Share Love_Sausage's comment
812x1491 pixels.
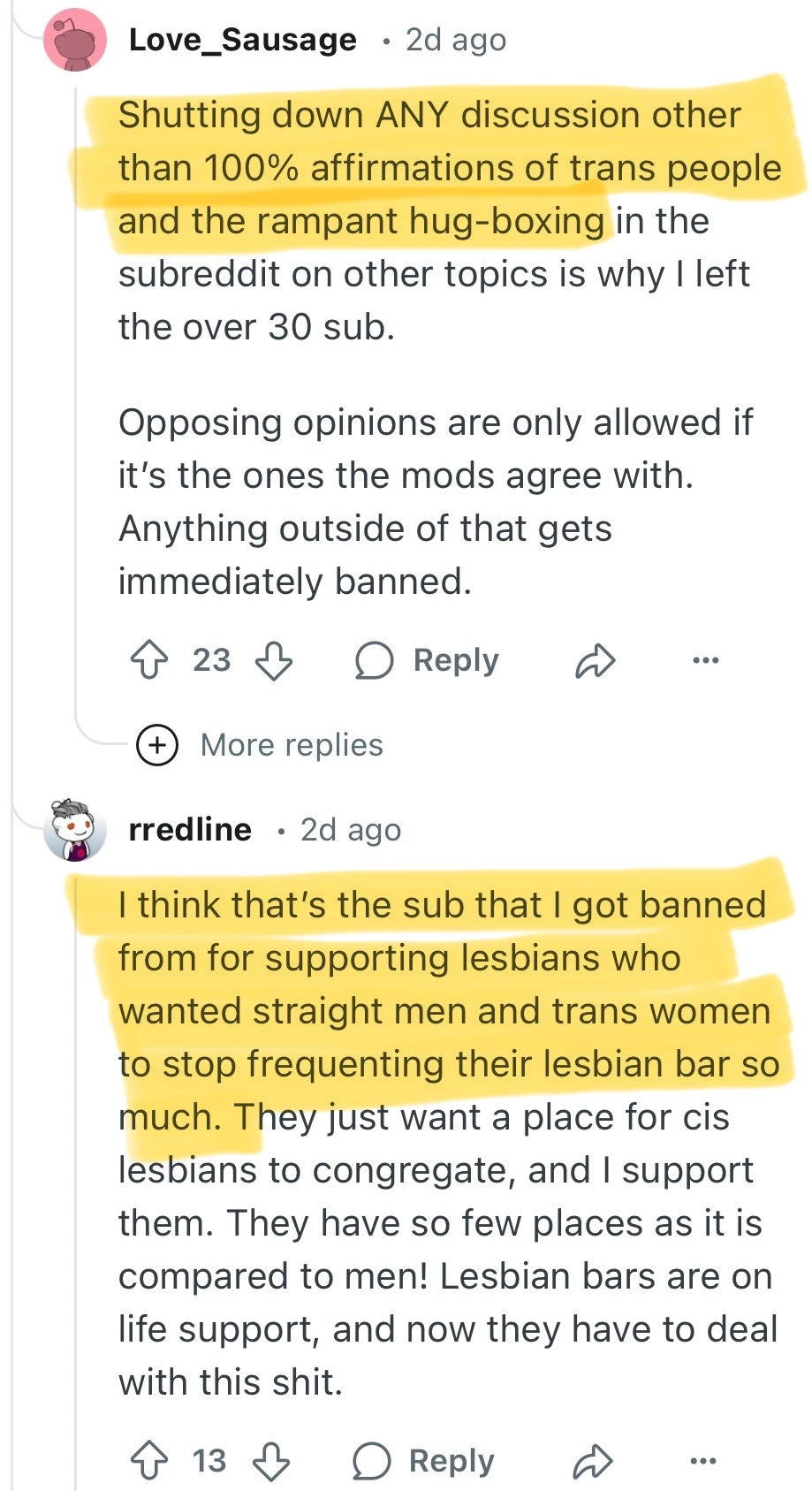click(595, 660)
